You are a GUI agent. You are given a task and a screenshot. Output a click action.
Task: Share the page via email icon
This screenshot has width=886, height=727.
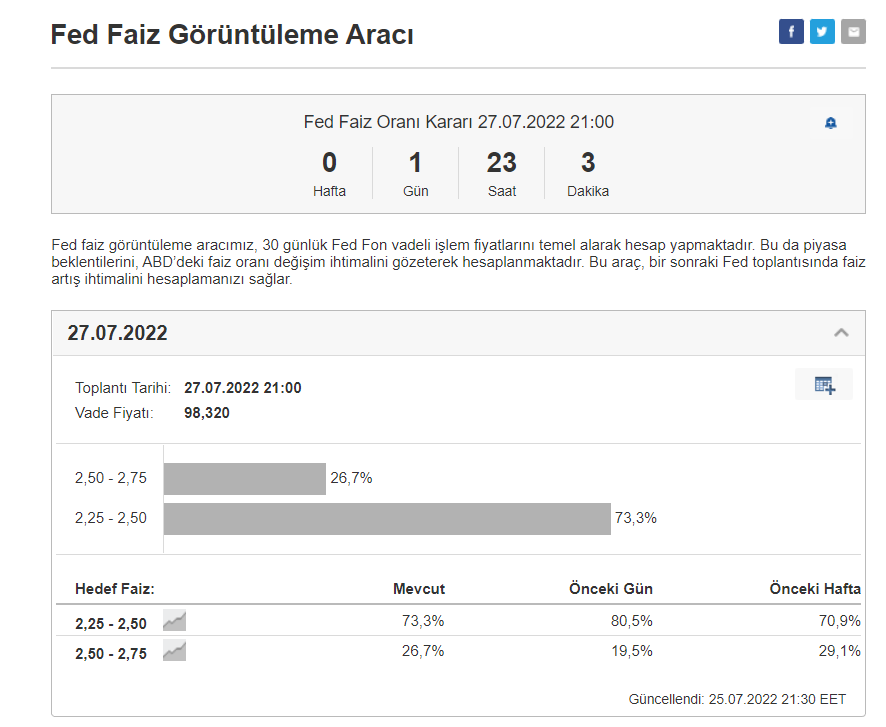coord(853,32)
